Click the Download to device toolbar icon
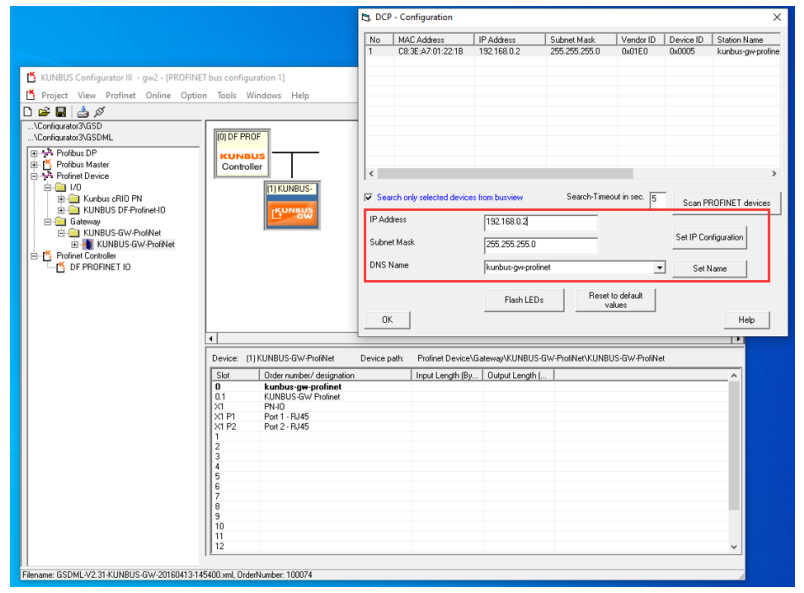 (83, 111)
